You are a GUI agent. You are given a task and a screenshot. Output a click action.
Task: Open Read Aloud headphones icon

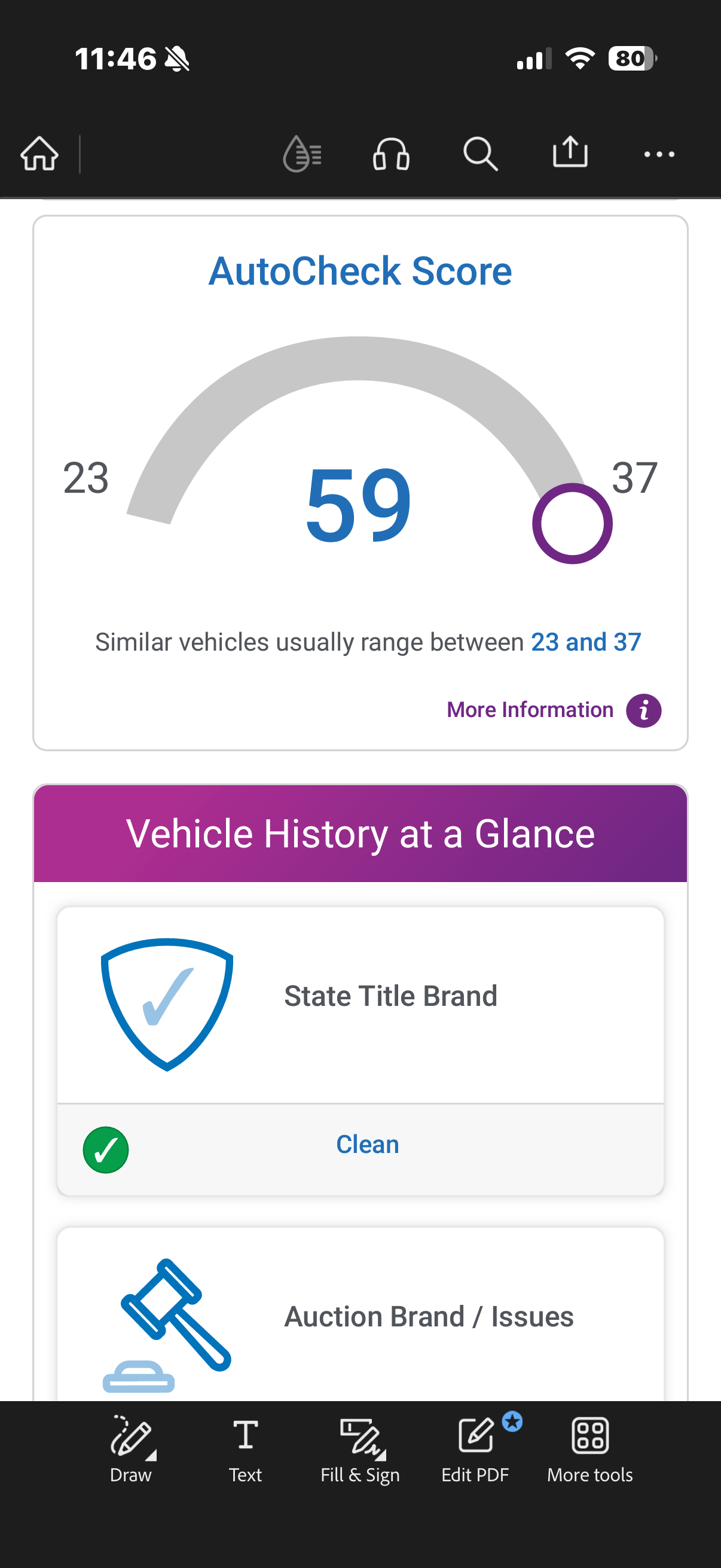(390, 153)
